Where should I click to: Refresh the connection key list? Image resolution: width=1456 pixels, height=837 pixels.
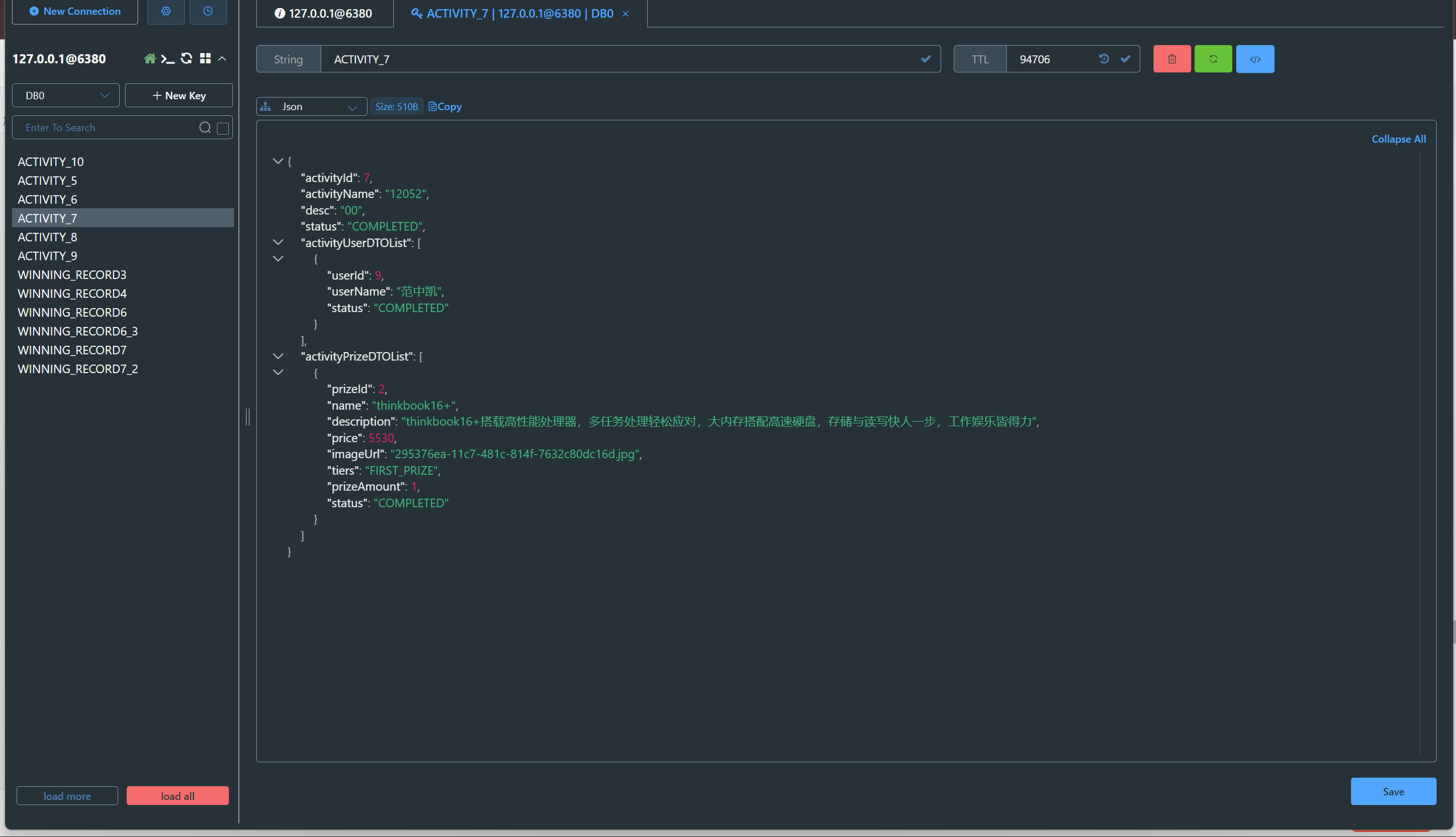point(186,59)
